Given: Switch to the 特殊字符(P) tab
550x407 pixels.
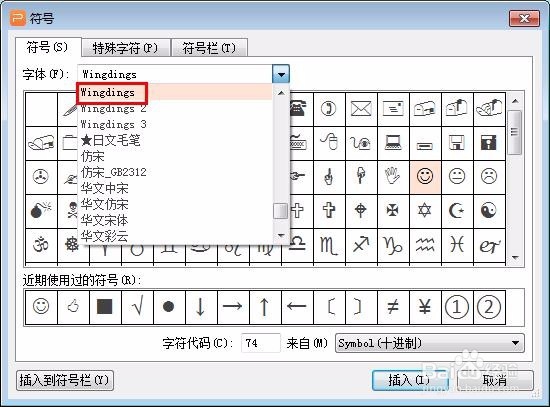Looking at the screenshot, I should pyautogui.click(x=126, y=48).
